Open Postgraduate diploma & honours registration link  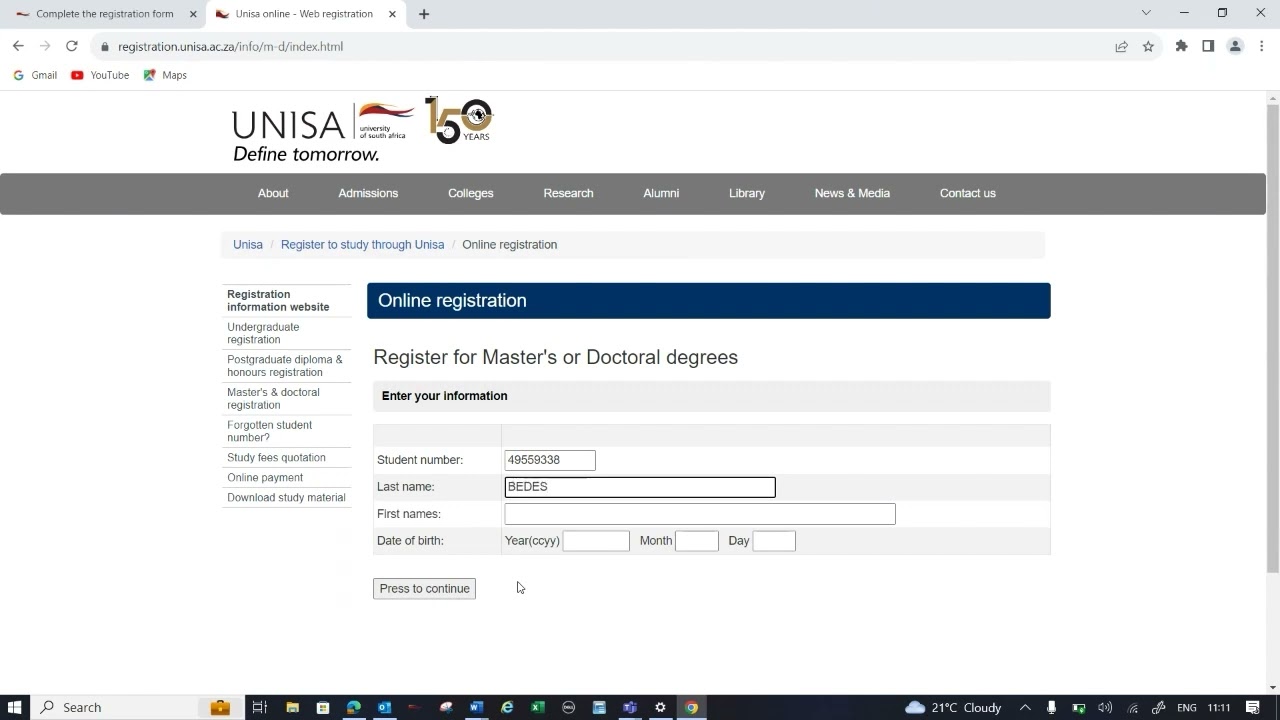(285, 366)
